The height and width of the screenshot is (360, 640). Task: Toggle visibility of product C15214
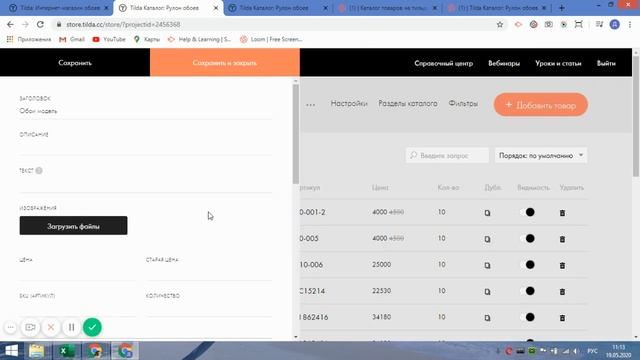click(527, 291)
